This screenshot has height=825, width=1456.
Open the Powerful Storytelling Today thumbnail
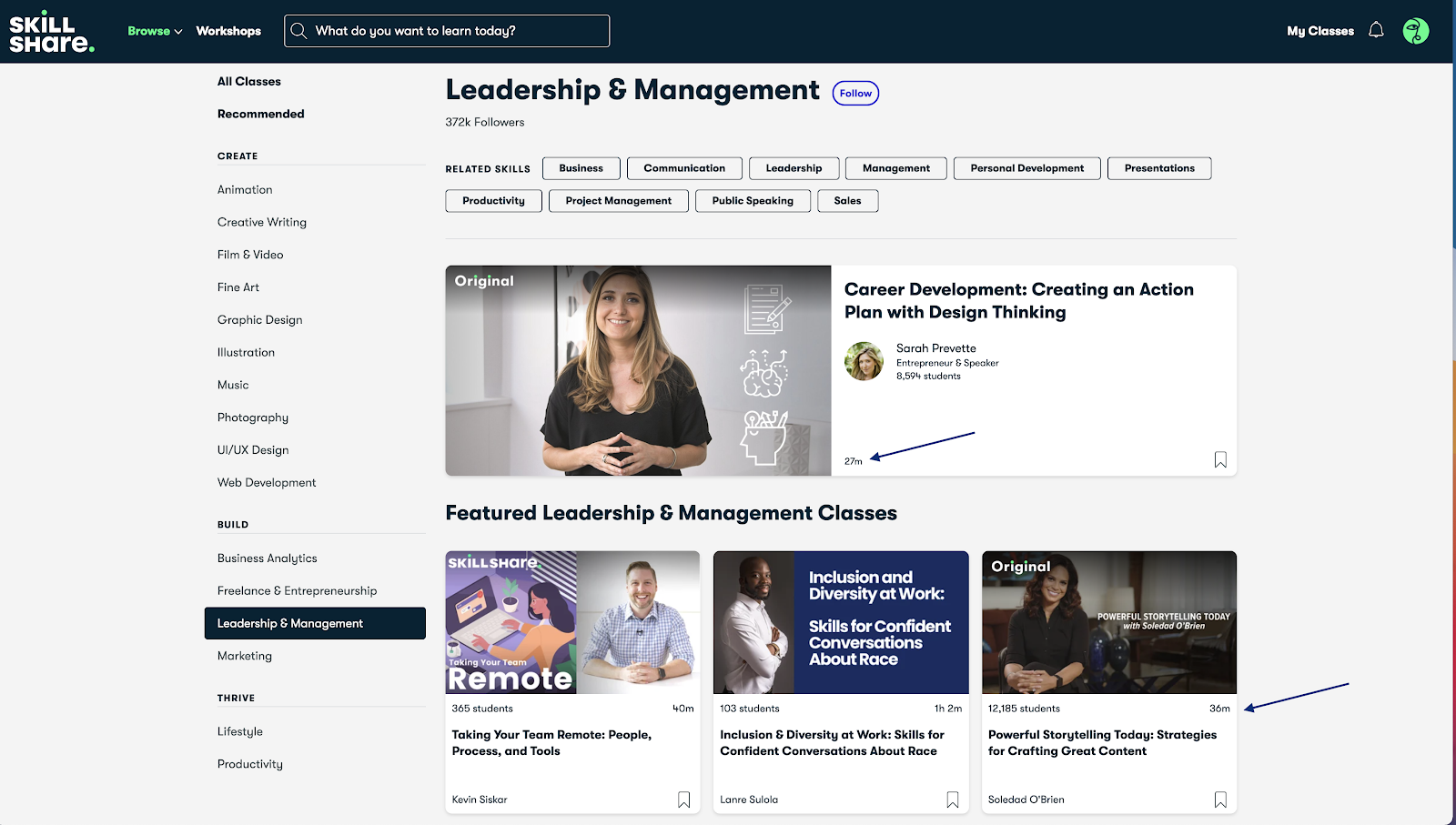click(x=1109, y=622)
